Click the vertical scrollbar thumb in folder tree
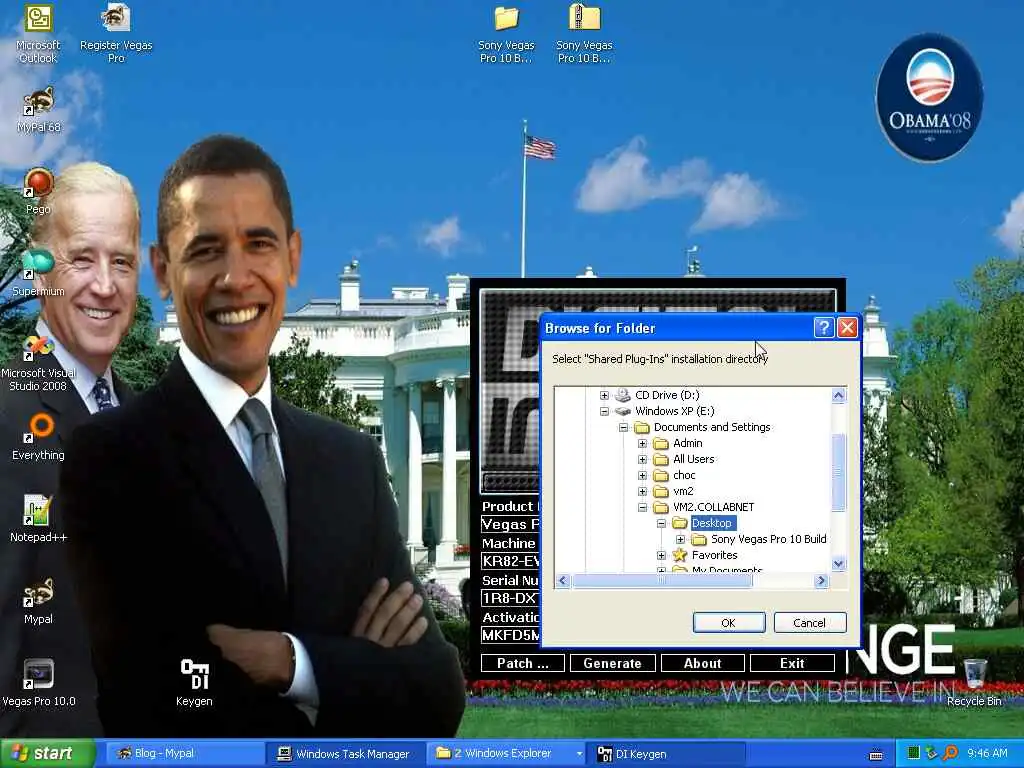This screenshot has width=1024, height=768. coord(839,472)
